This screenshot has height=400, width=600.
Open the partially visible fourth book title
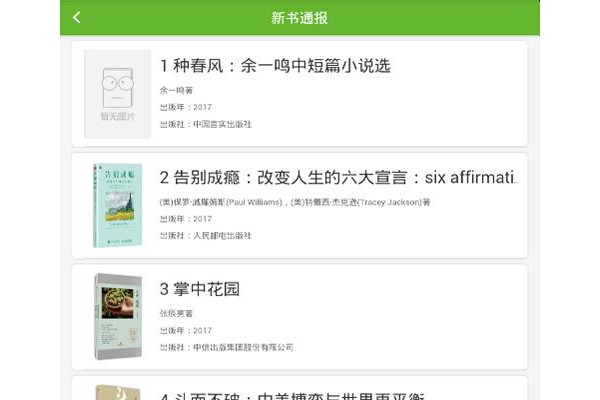click(292, 396)
